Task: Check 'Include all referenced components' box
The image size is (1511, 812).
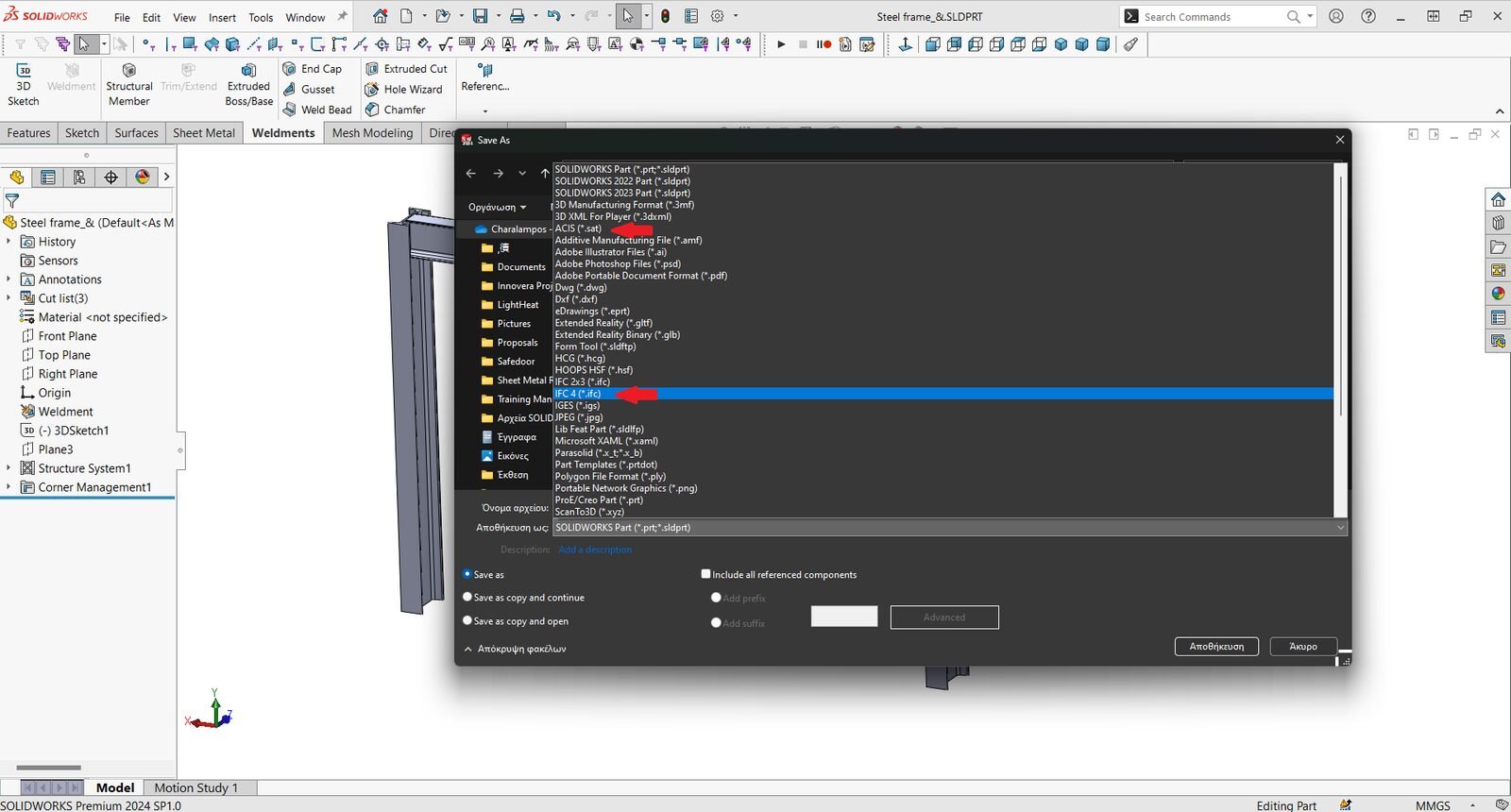Action: [705, 574]
